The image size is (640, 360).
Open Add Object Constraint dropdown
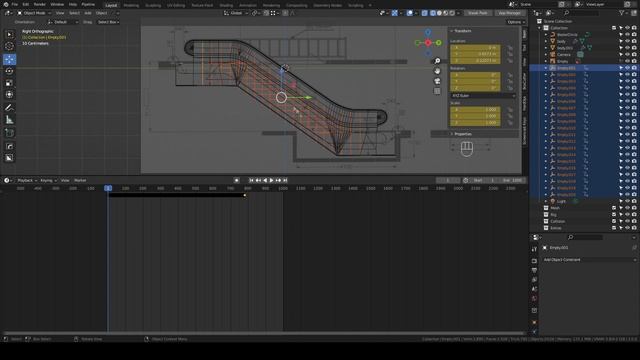[589, 260]
